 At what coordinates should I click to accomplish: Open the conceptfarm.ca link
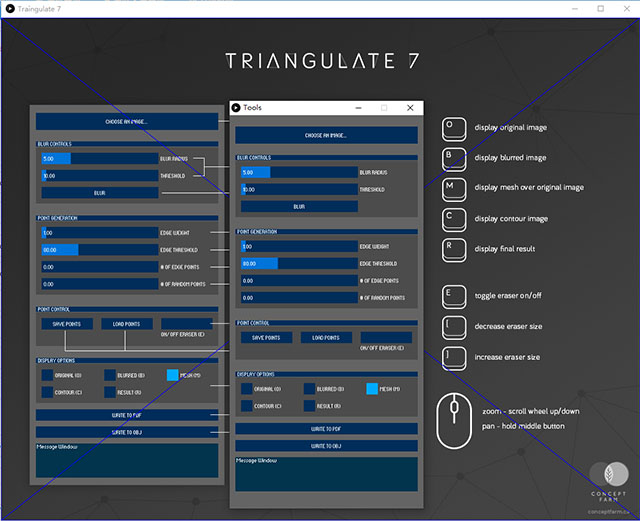pos(608,512)
